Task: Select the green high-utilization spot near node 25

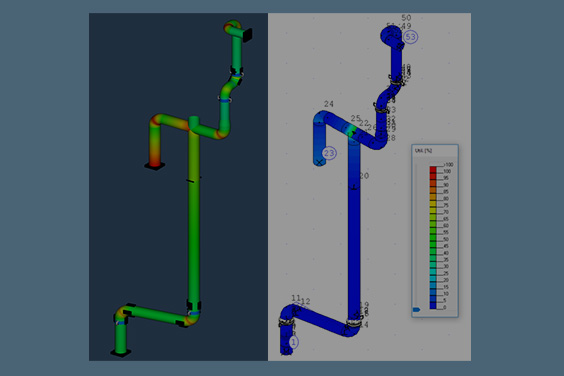Action: click(352, 130)
